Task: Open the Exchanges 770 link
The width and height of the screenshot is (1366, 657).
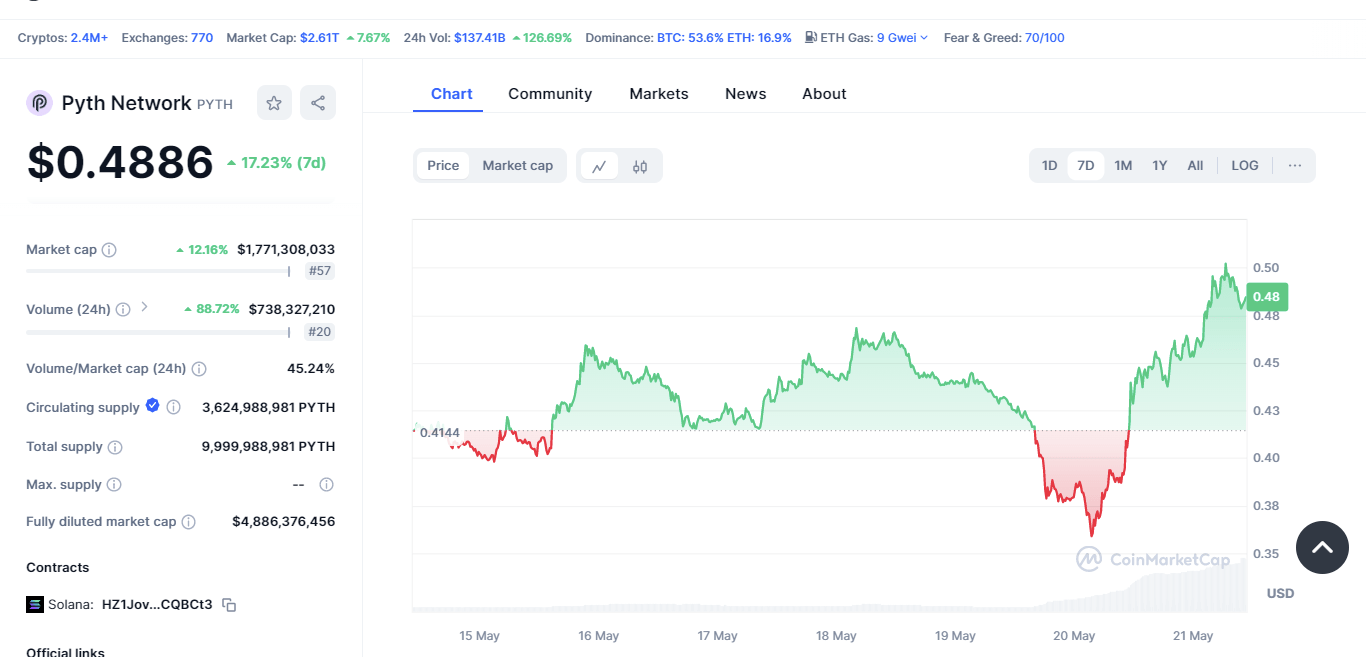Action: pyautogui.click(x=202, y=38)
